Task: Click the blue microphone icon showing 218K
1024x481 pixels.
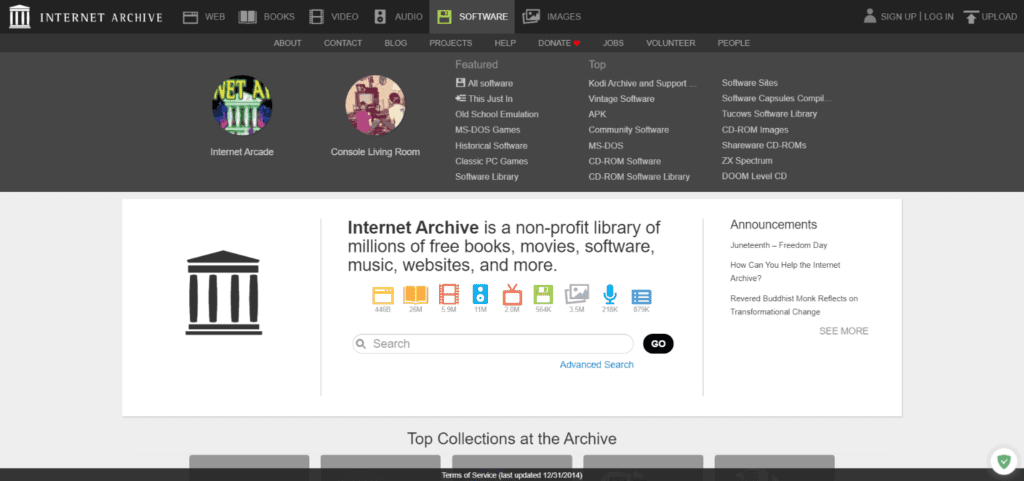Action: coord(610,294)
